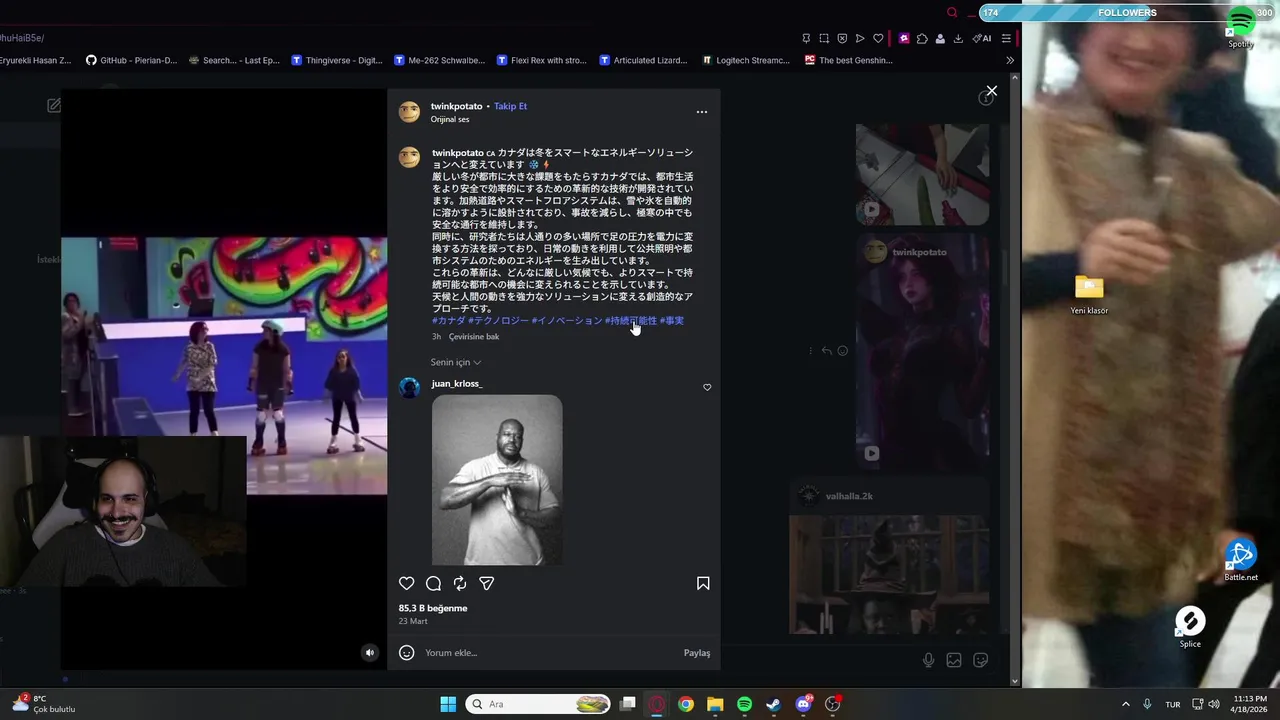This screenshot has width=1280, height=720.
Task: Open the Splice desktop shortcut
Action: [1190, 628]
